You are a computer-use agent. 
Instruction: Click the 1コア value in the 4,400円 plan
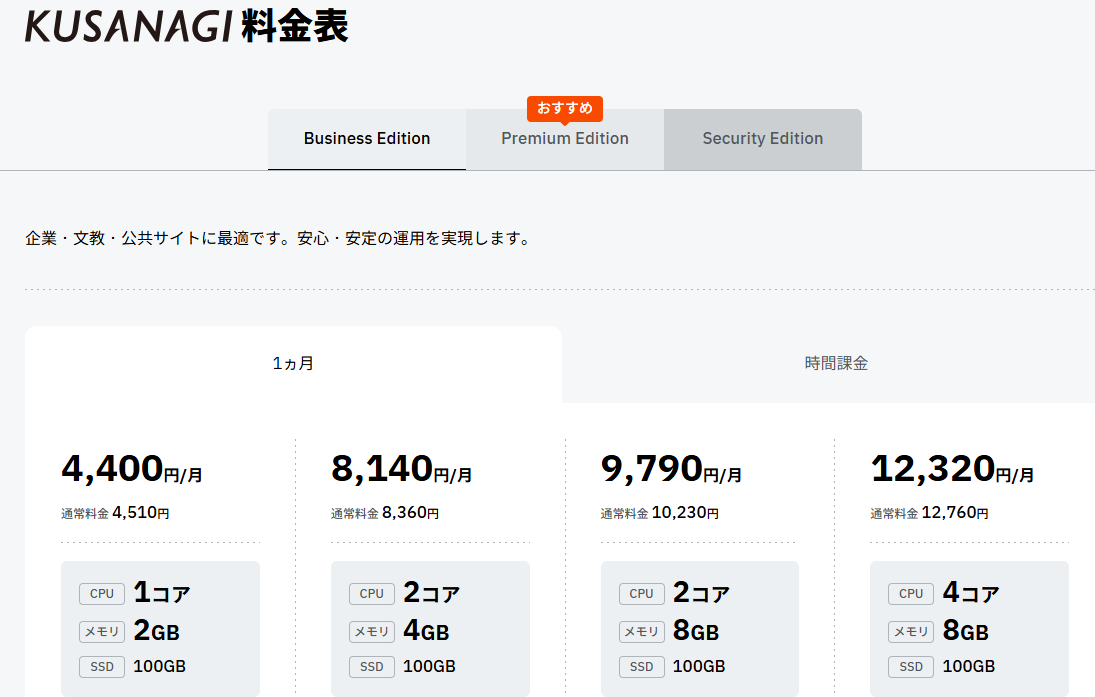(161, 593)
